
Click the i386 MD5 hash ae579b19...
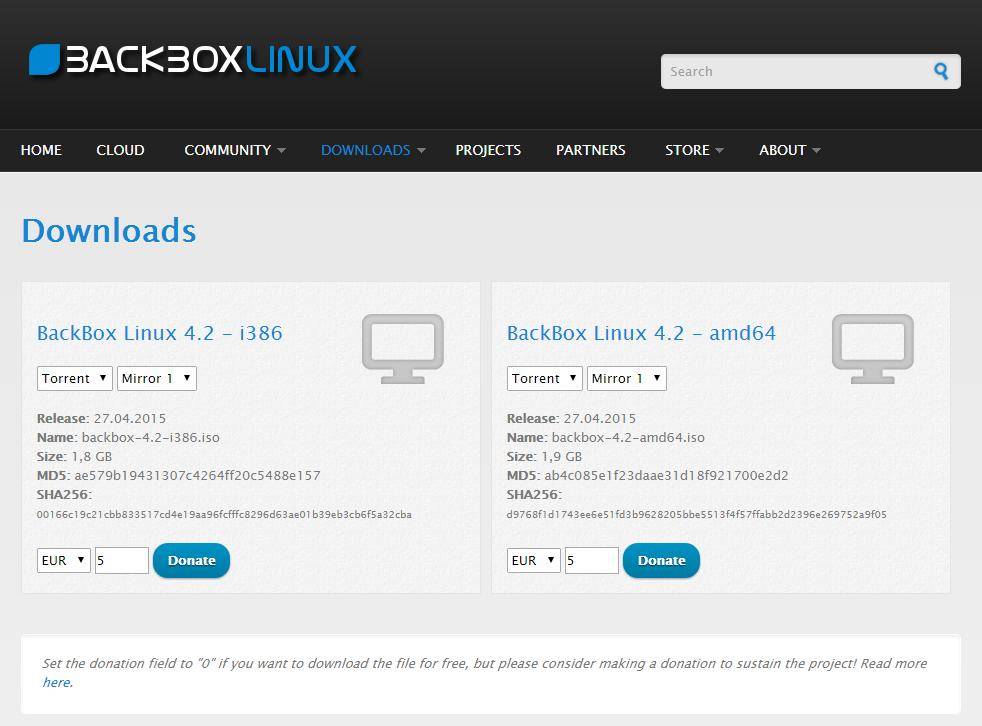click(197, 475)
